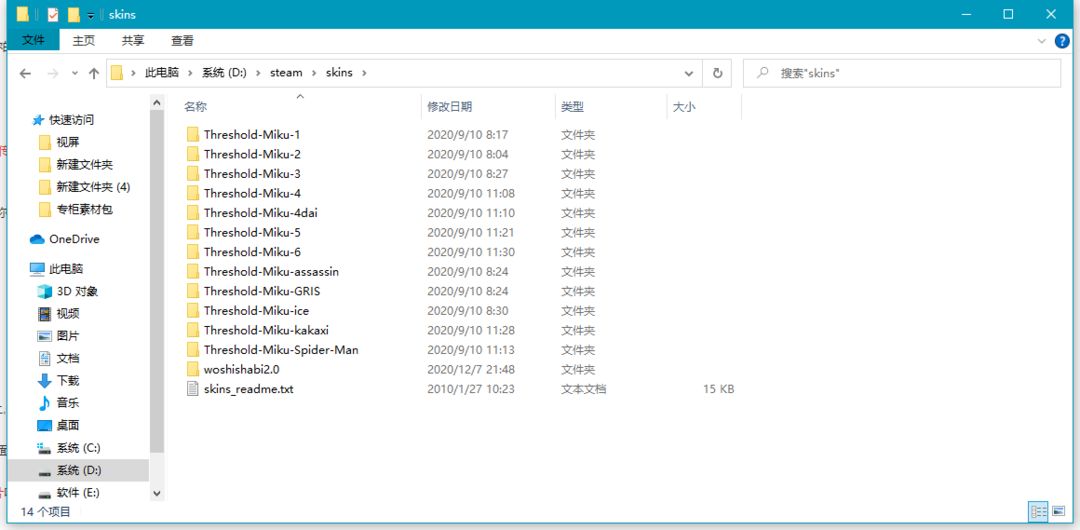Click the search skins input field
Viewport: 1080px width, 530px height.
[x=902, y=72]
